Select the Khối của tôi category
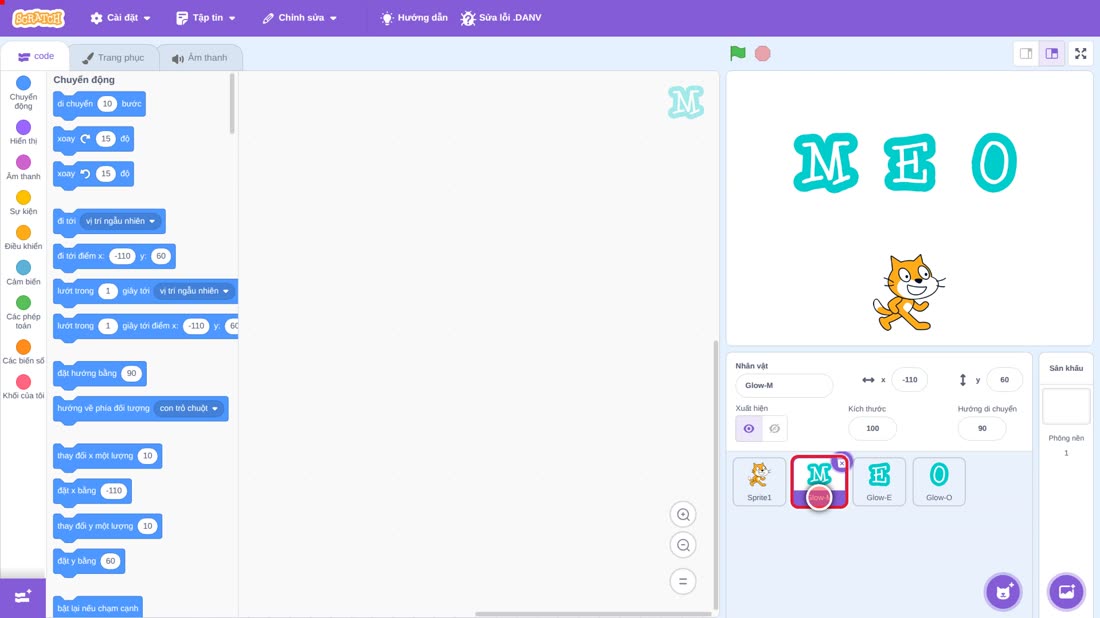 (23, 387)
